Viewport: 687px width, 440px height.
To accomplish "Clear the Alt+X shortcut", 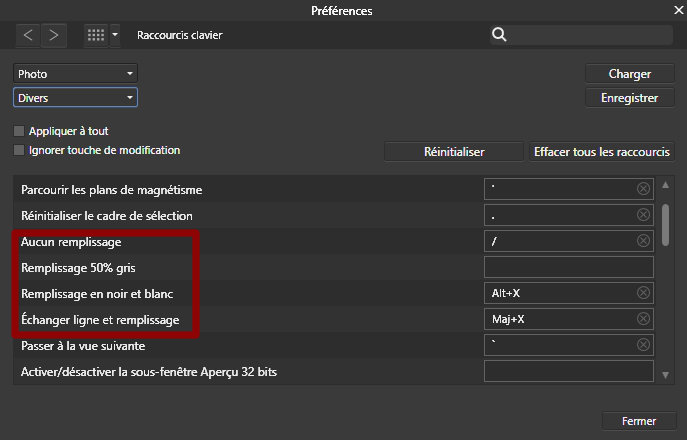I will (x=643, y=293).
